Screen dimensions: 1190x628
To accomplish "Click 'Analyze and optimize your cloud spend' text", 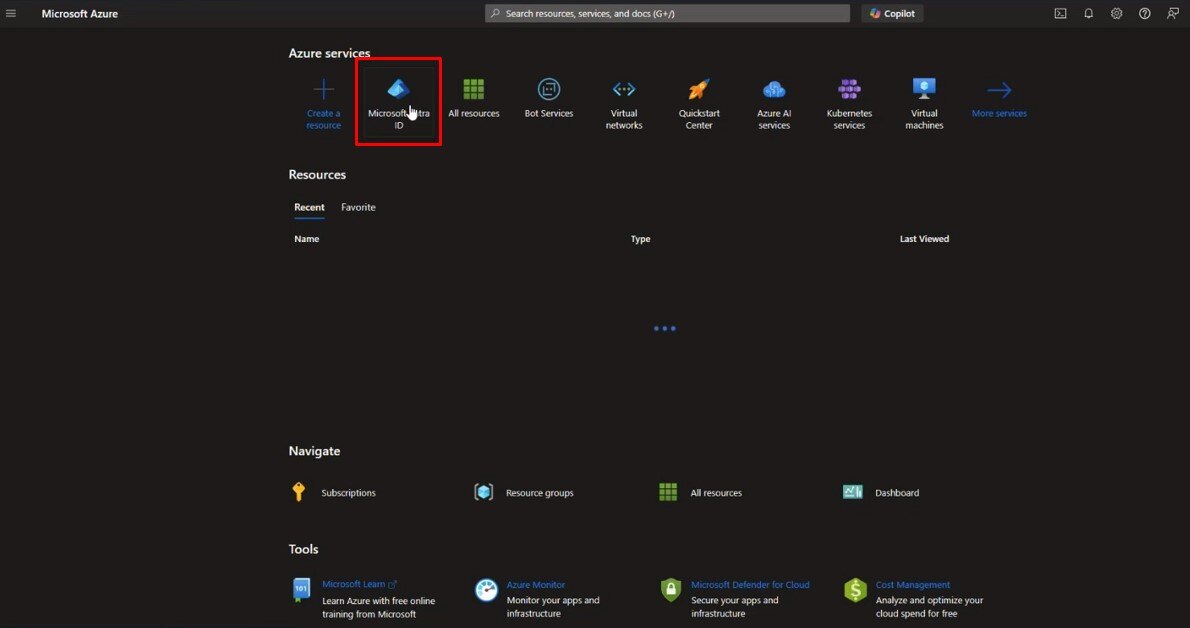I will (x=929, y=607).
